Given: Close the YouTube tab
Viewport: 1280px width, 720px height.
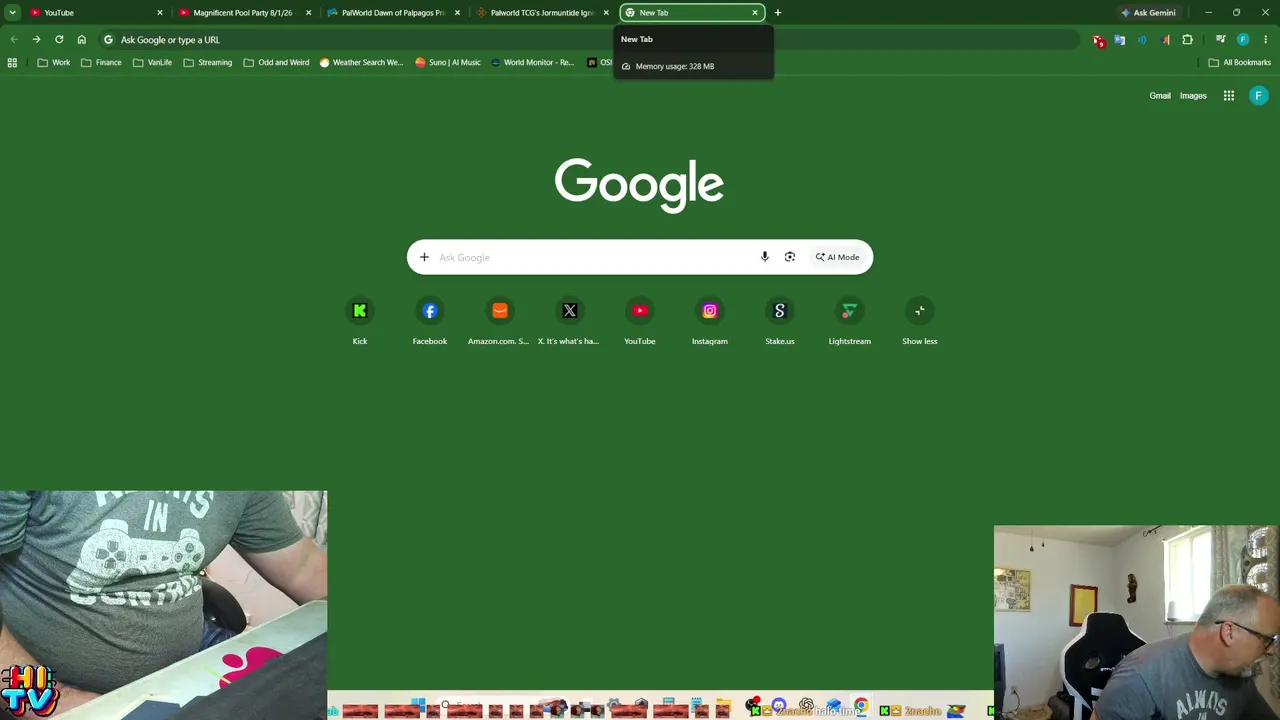Looking at the screenshot, I should point(159,13).
